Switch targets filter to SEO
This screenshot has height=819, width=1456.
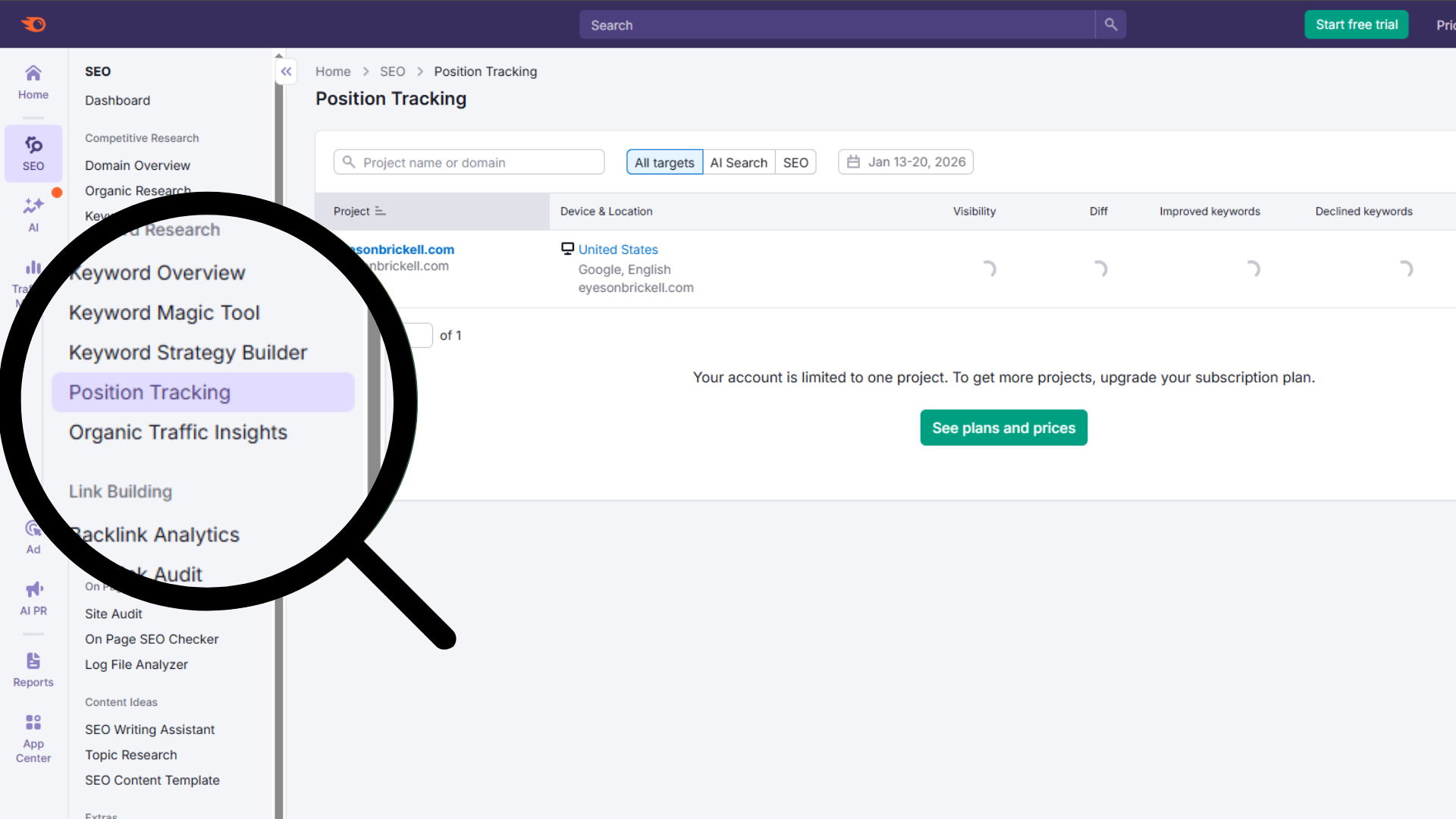click(x=795, y=162)
